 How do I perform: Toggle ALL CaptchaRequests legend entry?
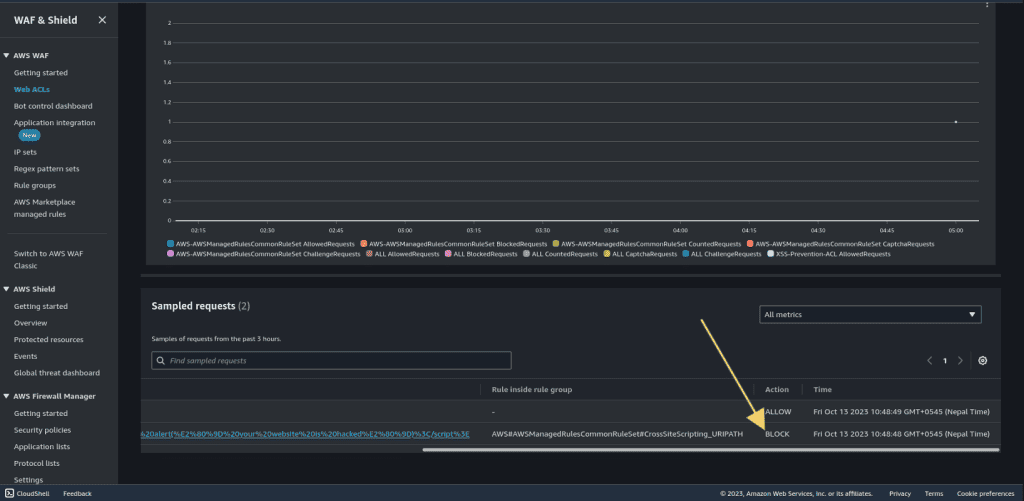640,254
